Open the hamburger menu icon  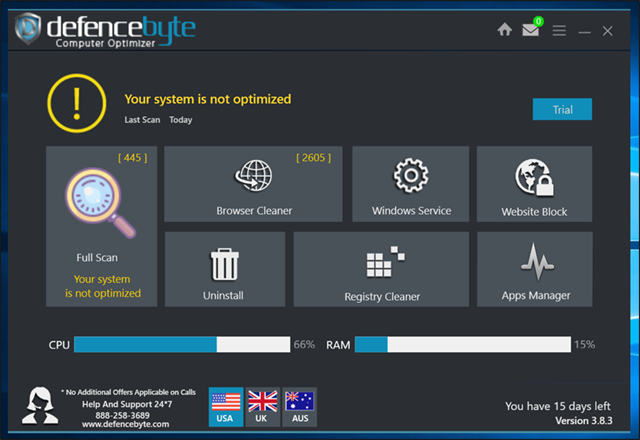pyautogui.click(x=559, y=31)
